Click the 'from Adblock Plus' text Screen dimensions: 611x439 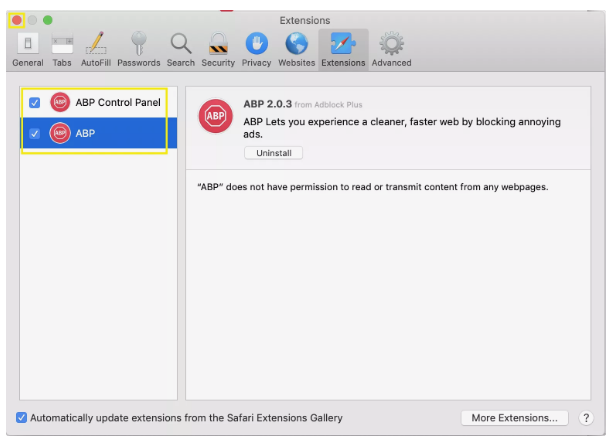328,105
